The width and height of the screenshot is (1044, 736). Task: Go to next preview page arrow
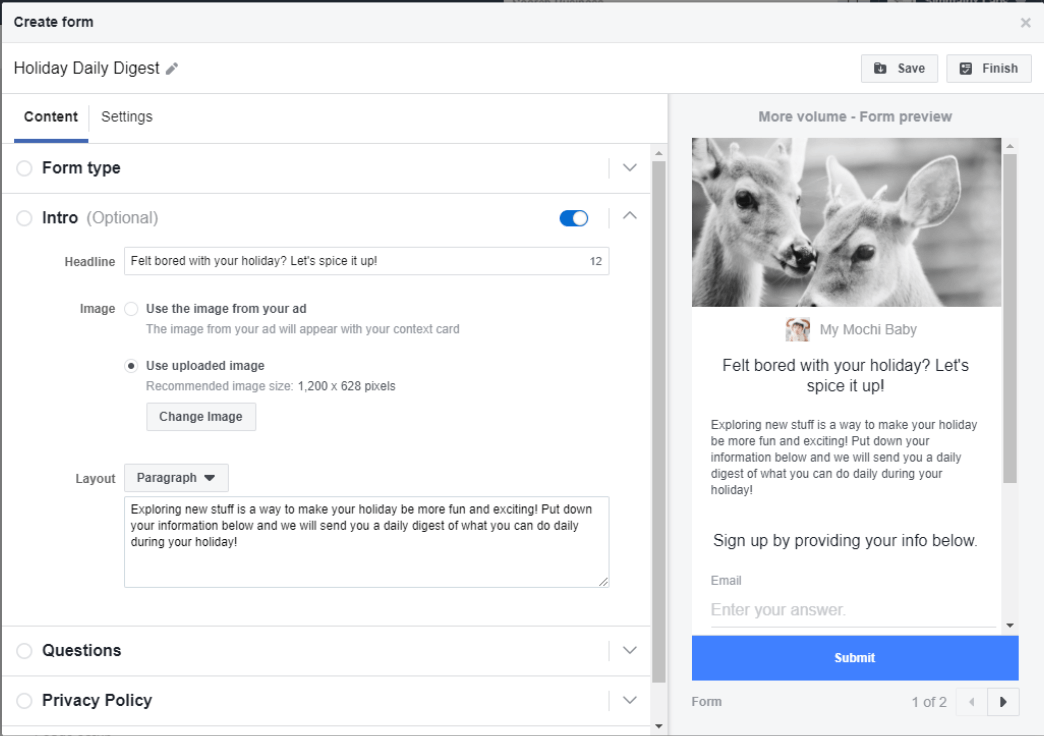1003,702
